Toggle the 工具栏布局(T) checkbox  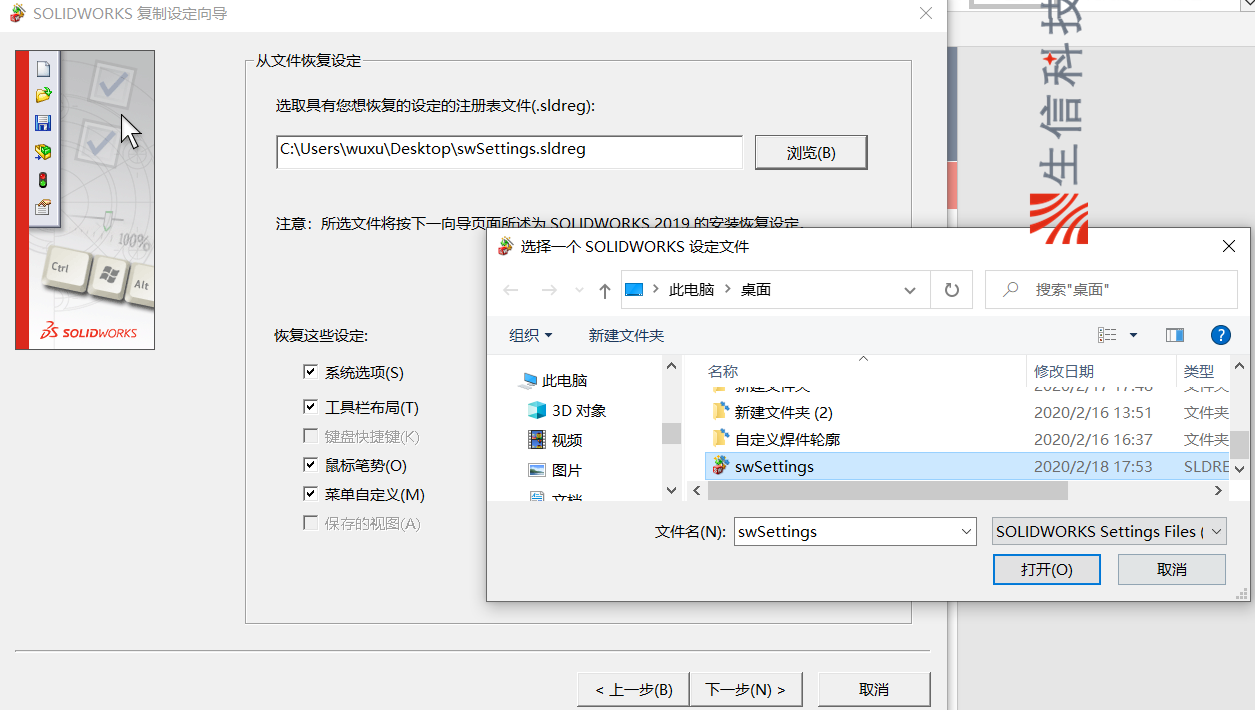pos(310,407)
